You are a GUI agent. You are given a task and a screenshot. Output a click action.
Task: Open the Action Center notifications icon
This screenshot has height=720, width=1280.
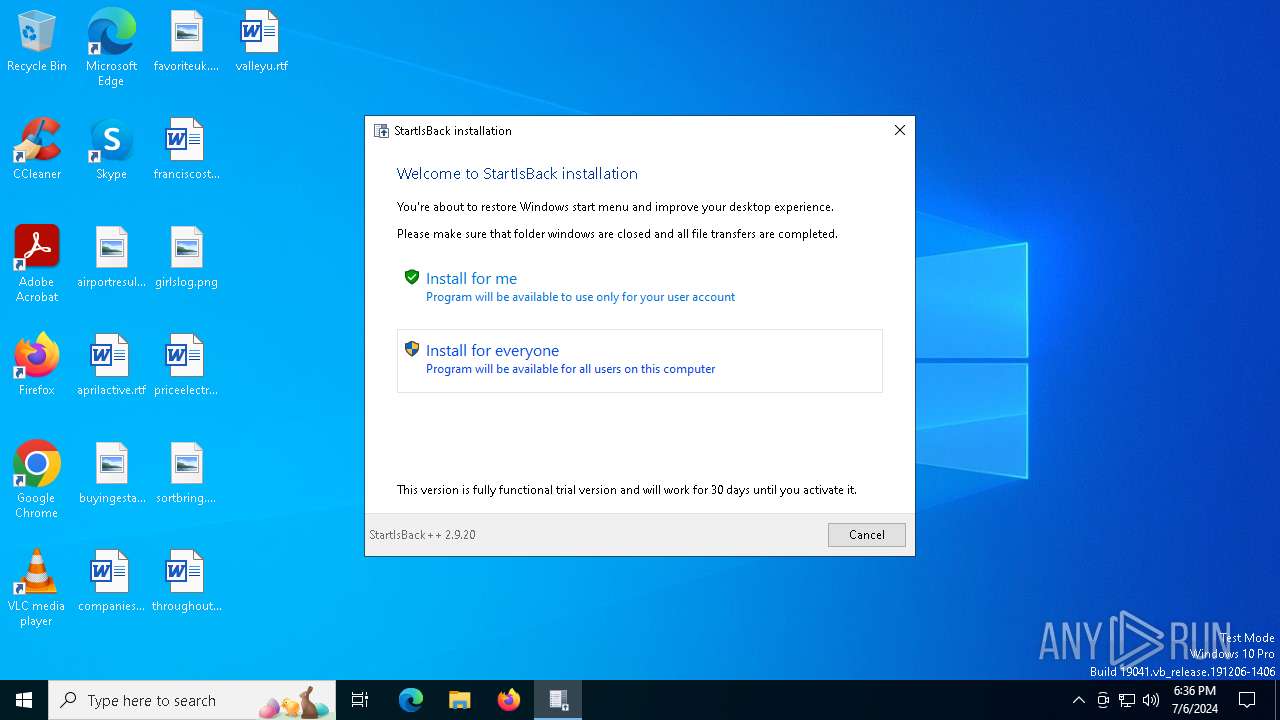tap(1247, 700)
